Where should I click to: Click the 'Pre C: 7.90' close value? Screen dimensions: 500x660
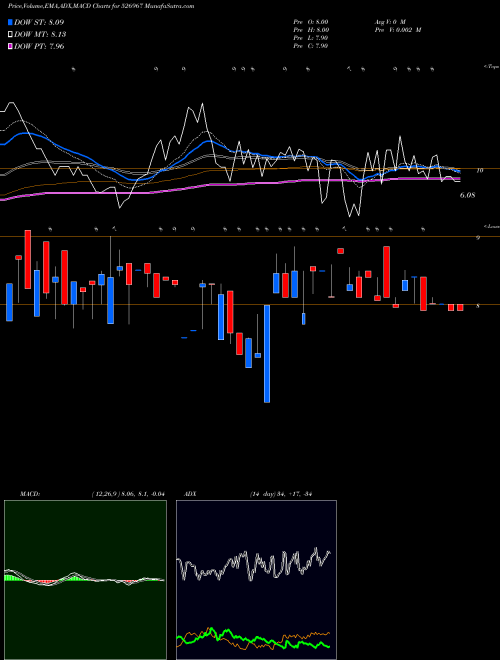coord(311,46)
